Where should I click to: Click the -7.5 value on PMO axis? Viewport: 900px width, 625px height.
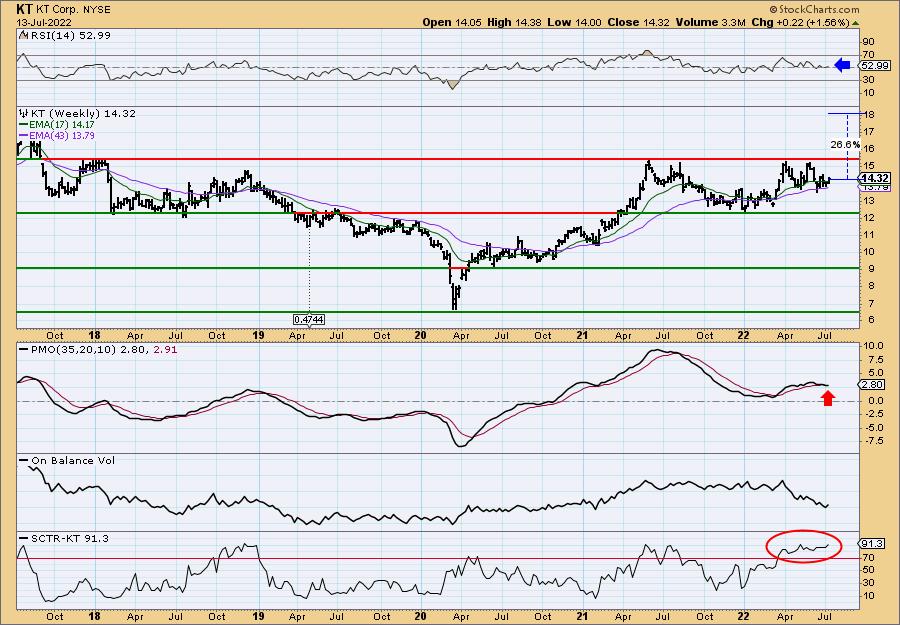874,441
